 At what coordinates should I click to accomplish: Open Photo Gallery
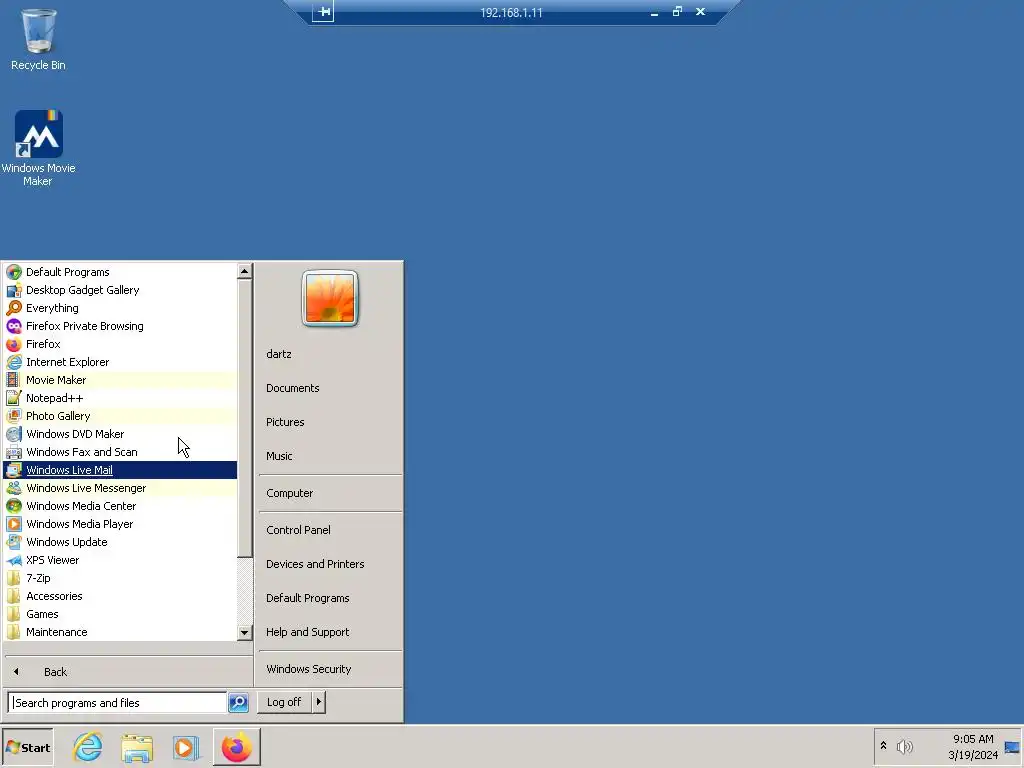point(120,416)
